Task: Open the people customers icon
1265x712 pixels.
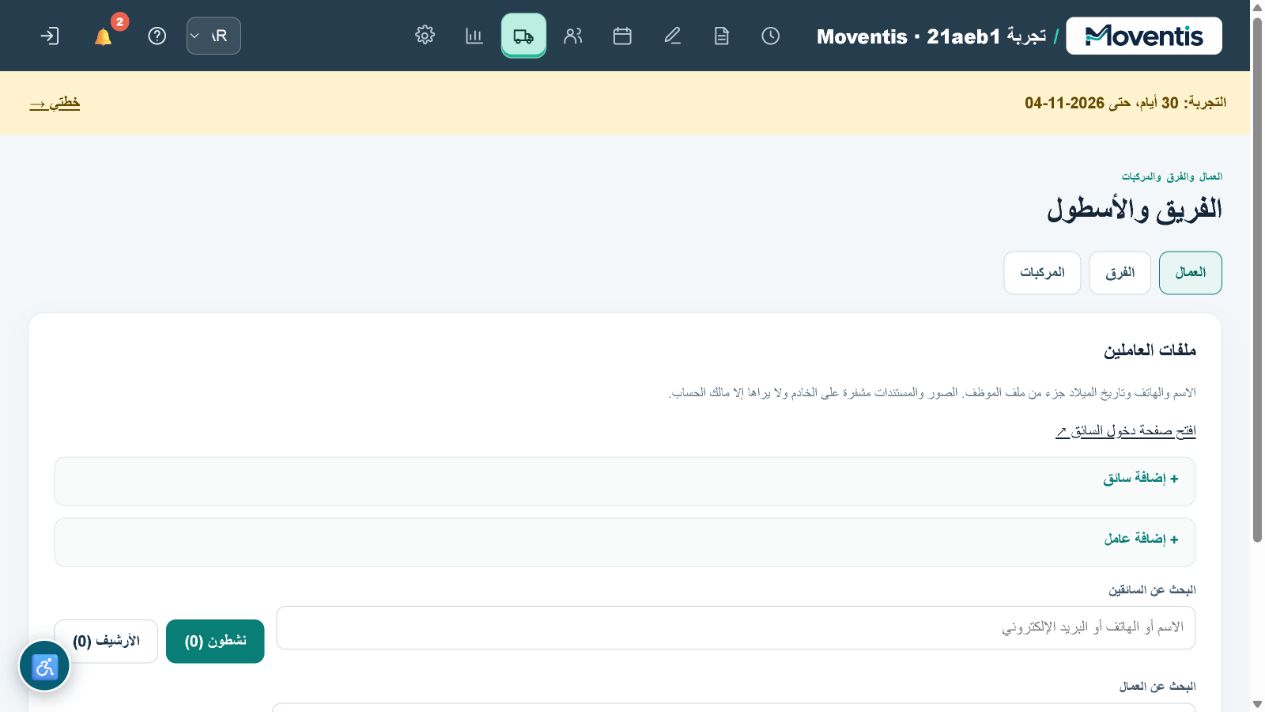Action: 573,36
